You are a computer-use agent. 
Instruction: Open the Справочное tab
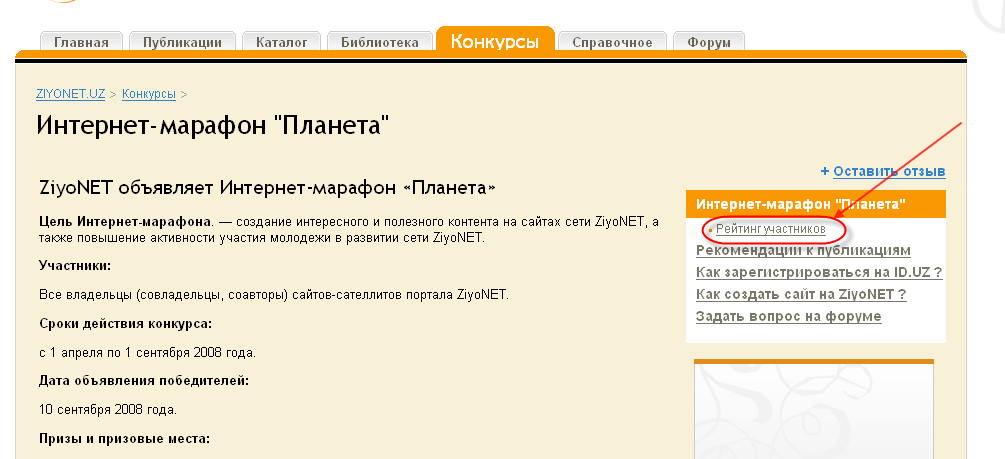(612, 42)
